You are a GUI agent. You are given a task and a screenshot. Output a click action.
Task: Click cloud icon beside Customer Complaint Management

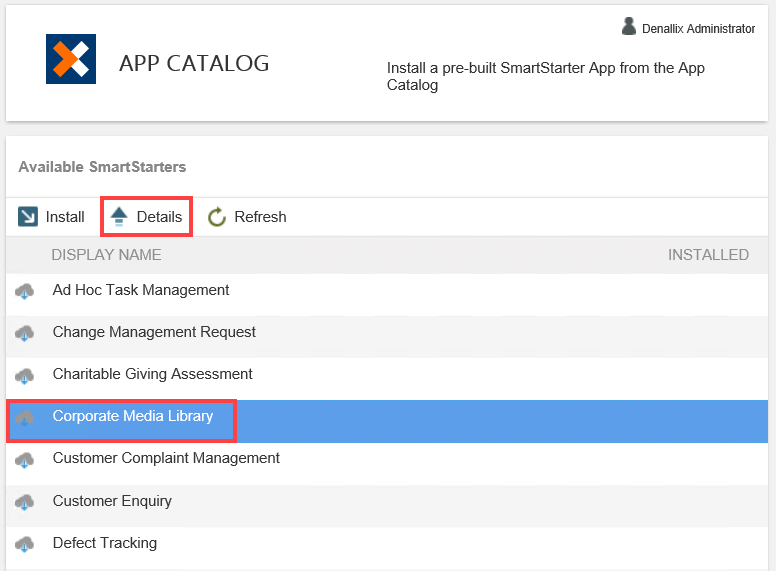25,460
